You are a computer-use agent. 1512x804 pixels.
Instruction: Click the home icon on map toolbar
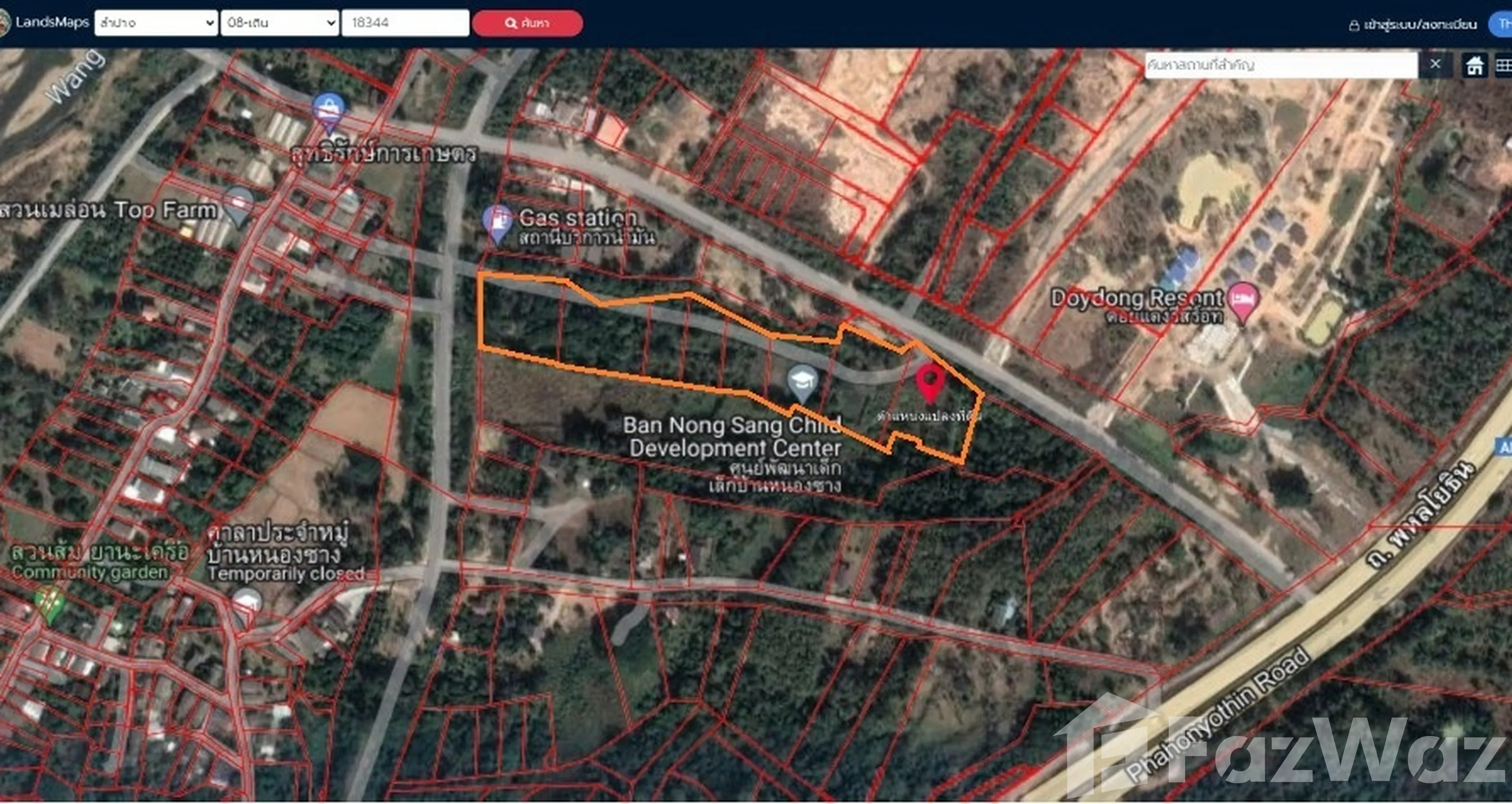click(1474, 65)
